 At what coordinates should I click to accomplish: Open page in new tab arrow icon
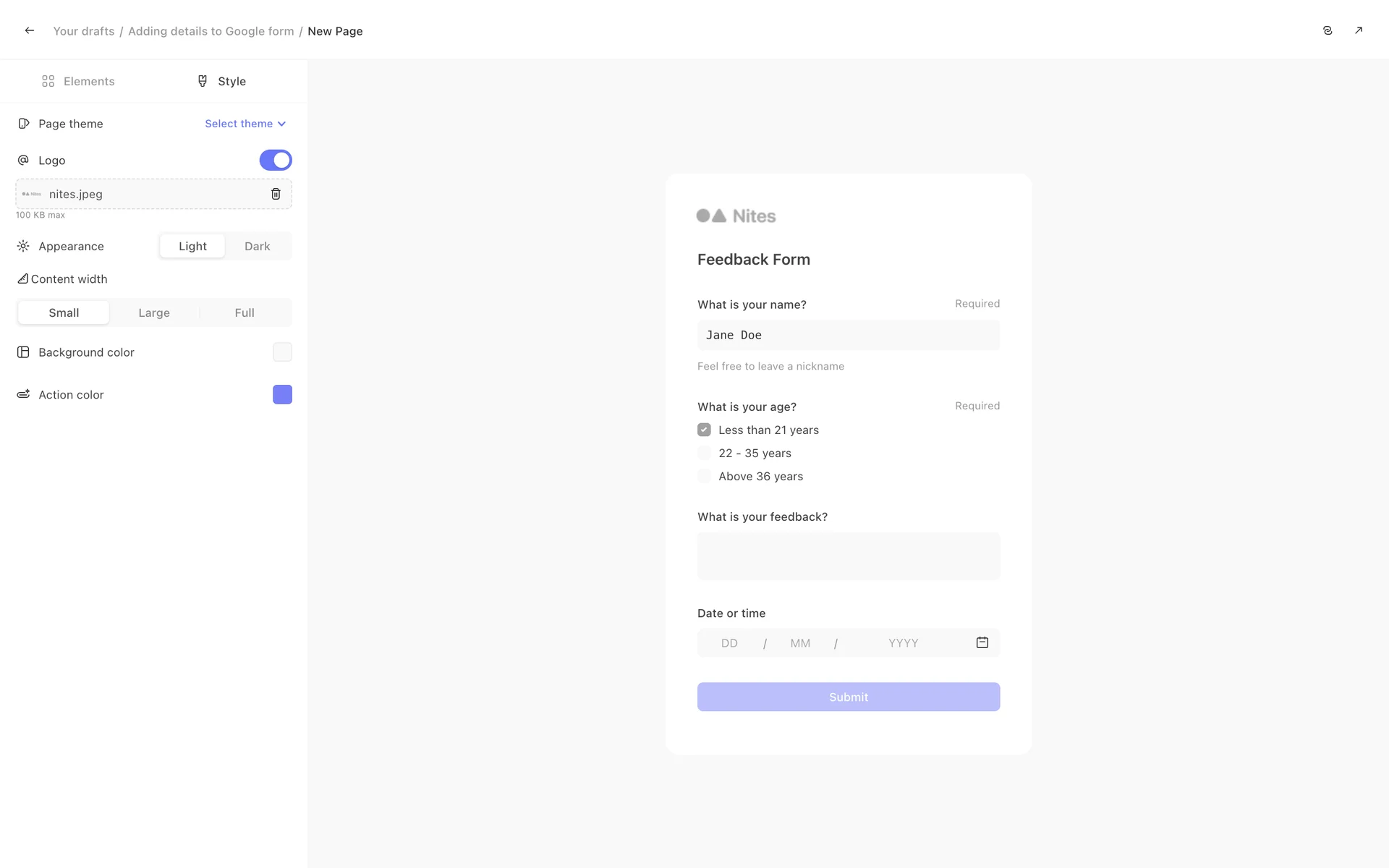coord(1359,30)
